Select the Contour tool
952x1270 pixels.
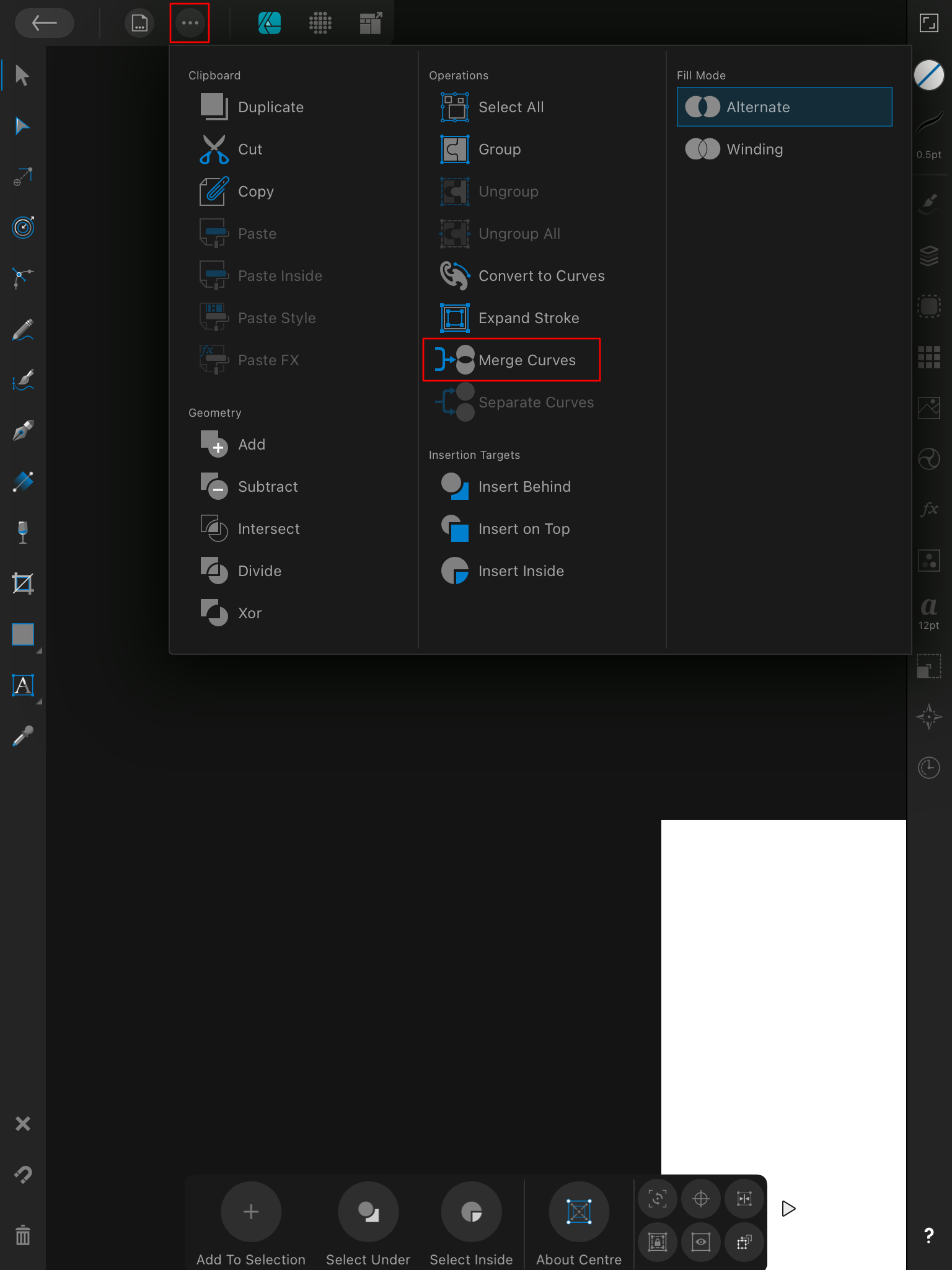(23, 228)
